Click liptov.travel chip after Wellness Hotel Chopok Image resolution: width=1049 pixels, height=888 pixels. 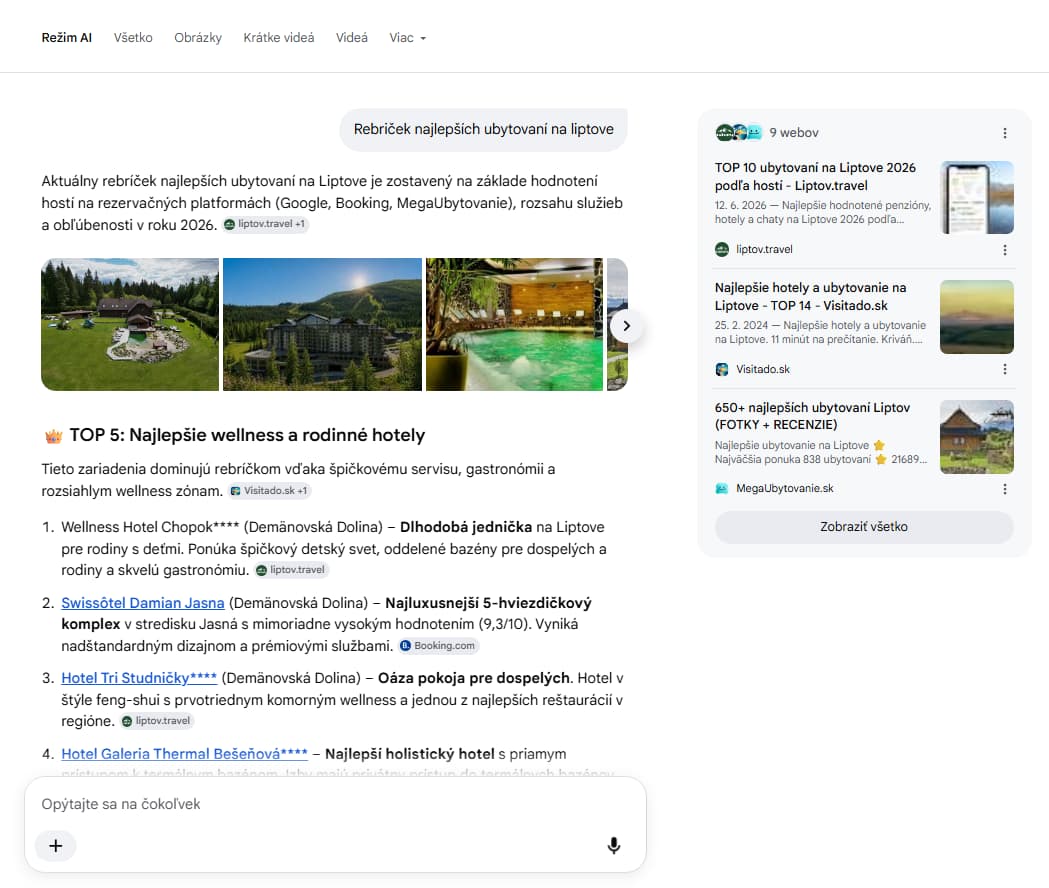(x=291, y=570)
